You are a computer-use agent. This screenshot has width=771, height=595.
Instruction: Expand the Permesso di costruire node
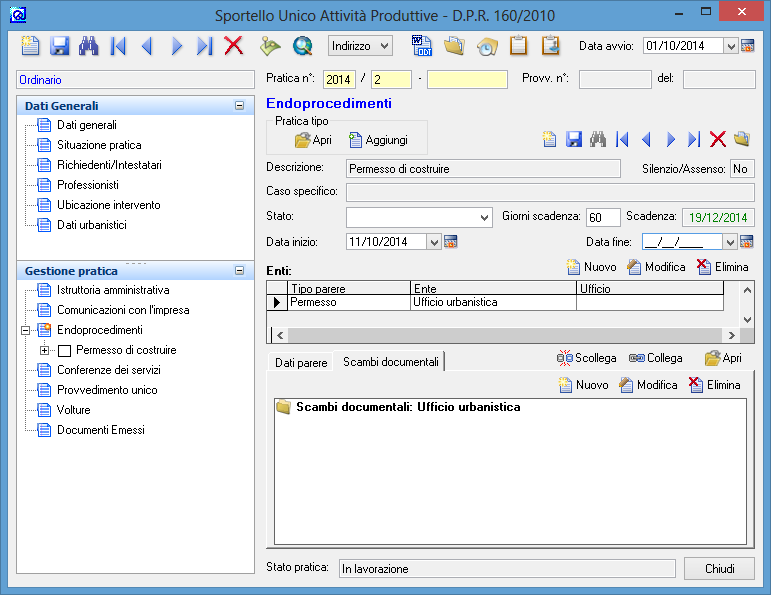(x=44, y=351)
